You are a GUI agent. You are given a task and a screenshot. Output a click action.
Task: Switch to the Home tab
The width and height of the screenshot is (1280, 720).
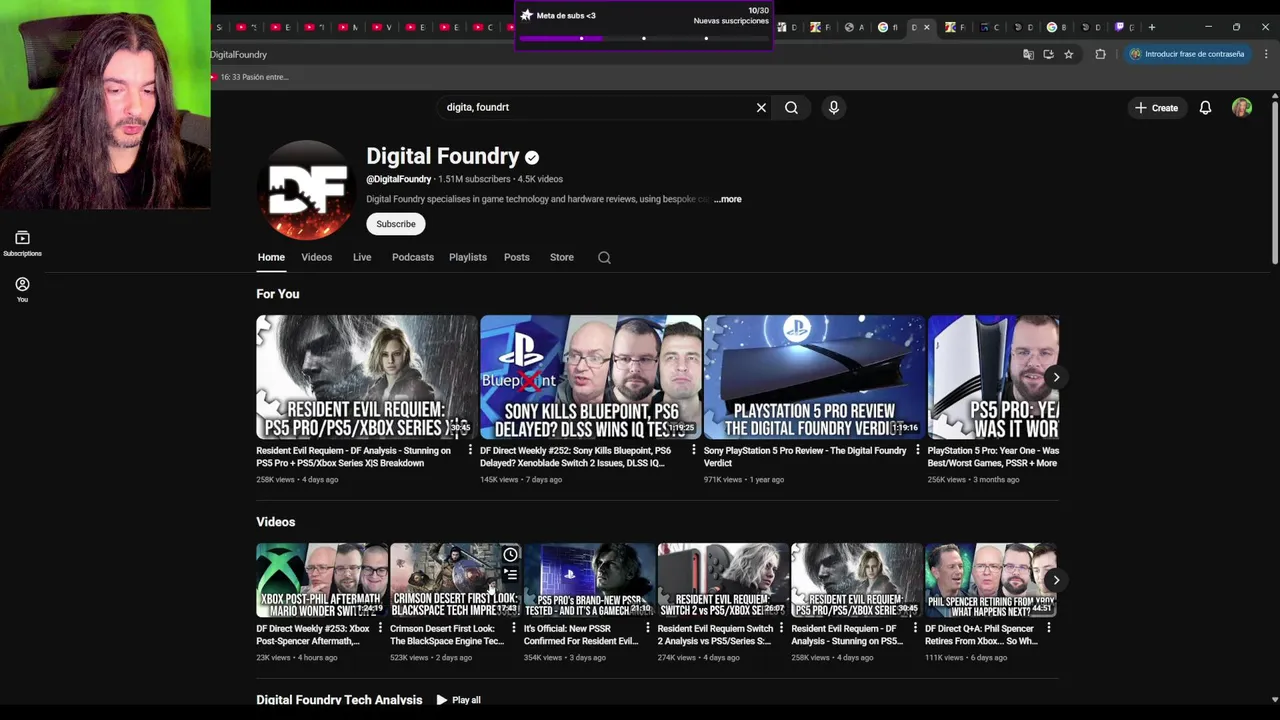[271, 257]
